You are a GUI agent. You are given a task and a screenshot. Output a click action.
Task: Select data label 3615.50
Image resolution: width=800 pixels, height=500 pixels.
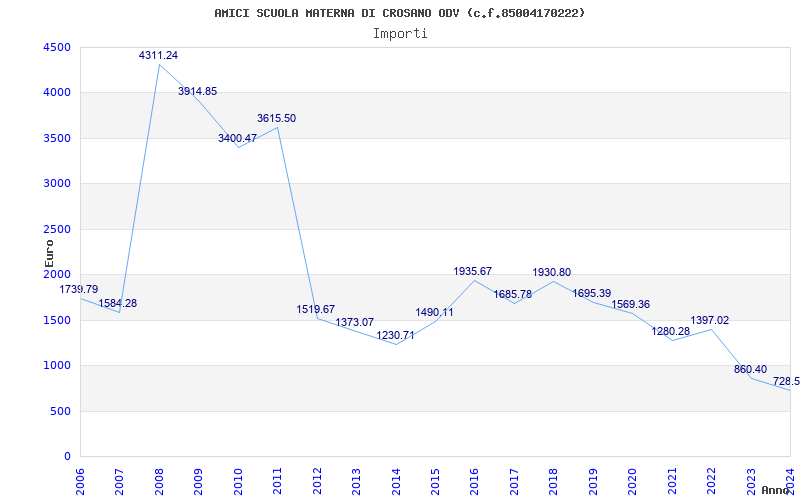coord(276,118)
